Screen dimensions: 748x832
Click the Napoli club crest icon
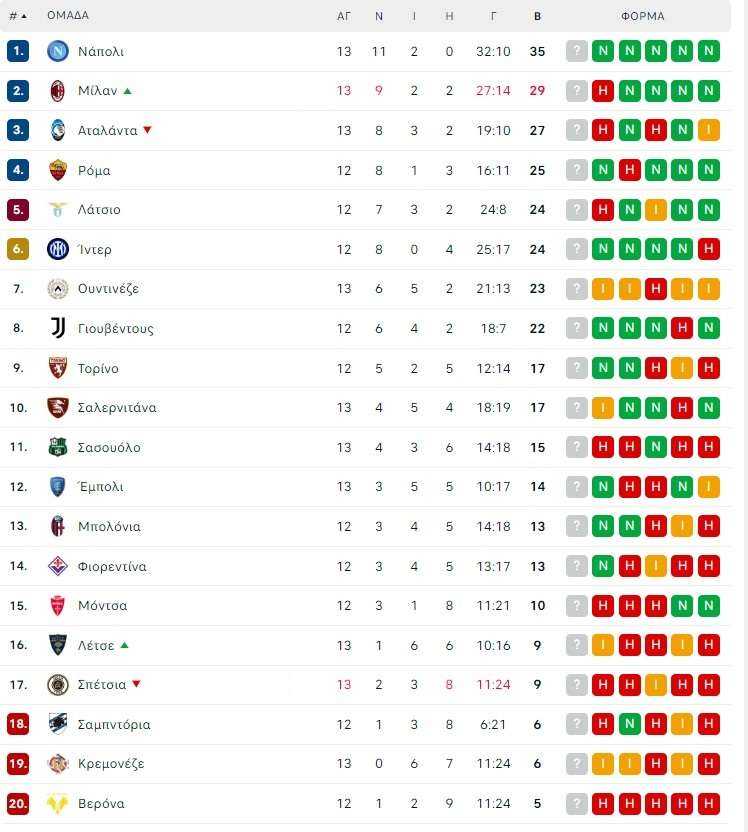pyautogui.click(x=58, y=51)
